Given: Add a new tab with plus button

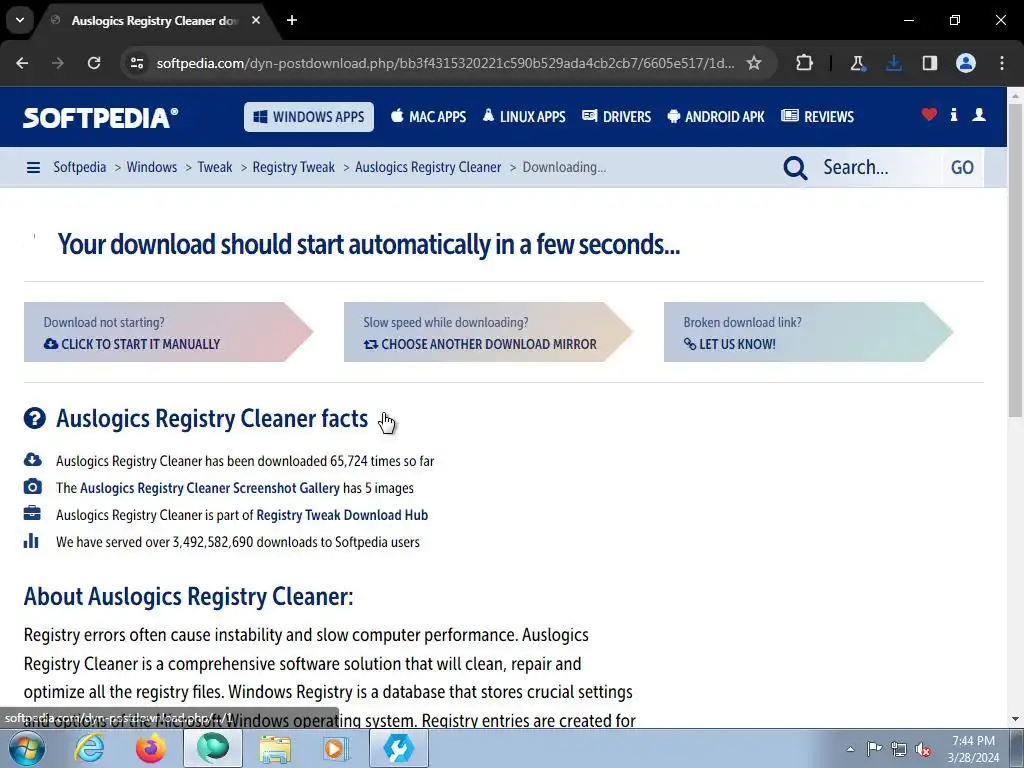Looking at the screenshot, I should [292, 20].
